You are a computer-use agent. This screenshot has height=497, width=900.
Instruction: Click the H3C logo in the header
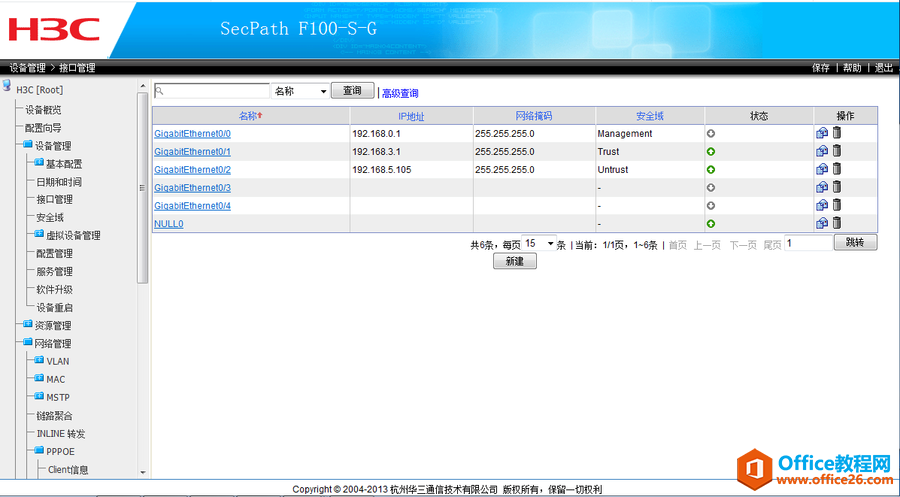(54, 29)
